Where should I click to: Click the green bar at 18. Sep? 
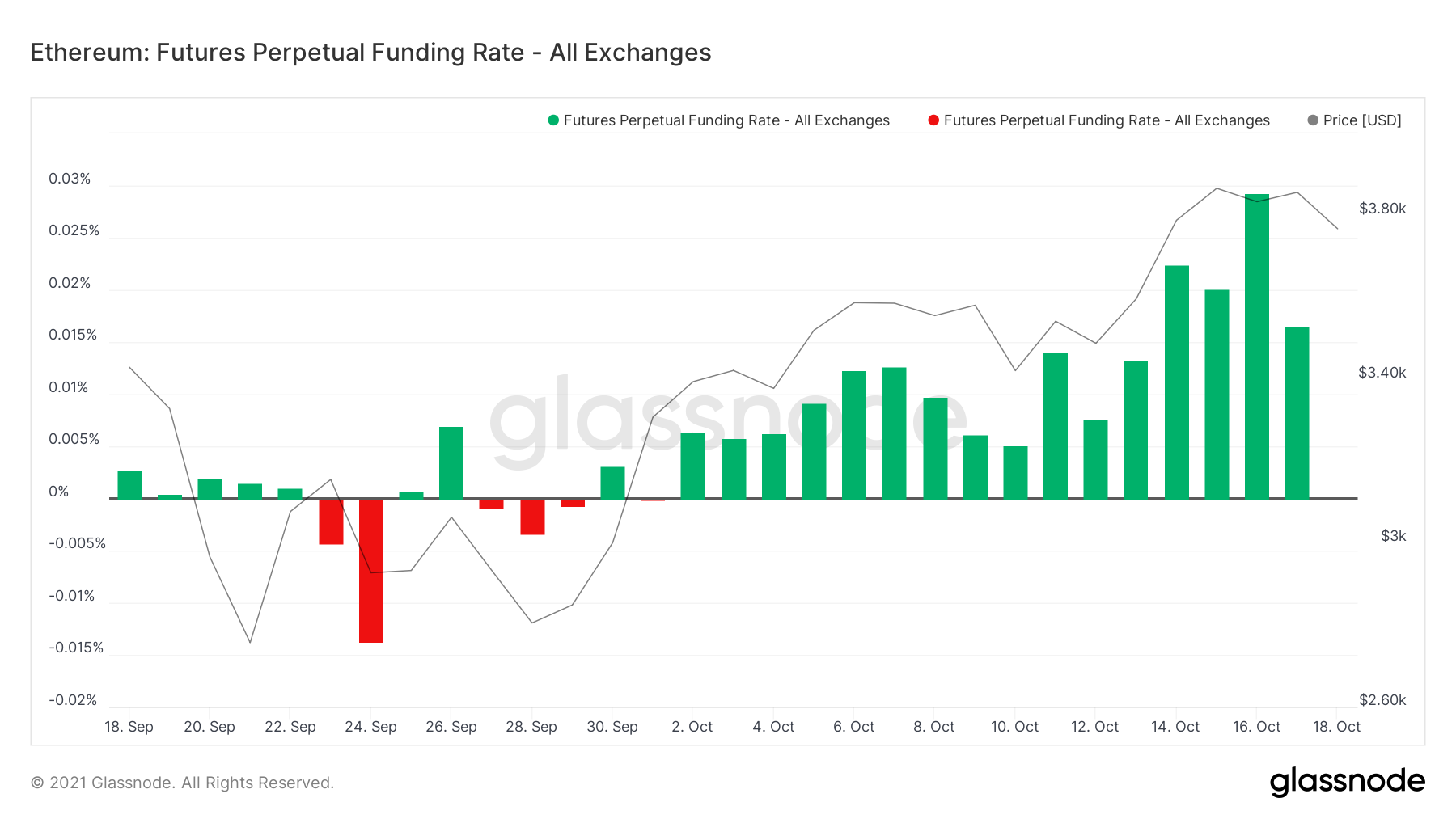(129, 484)
